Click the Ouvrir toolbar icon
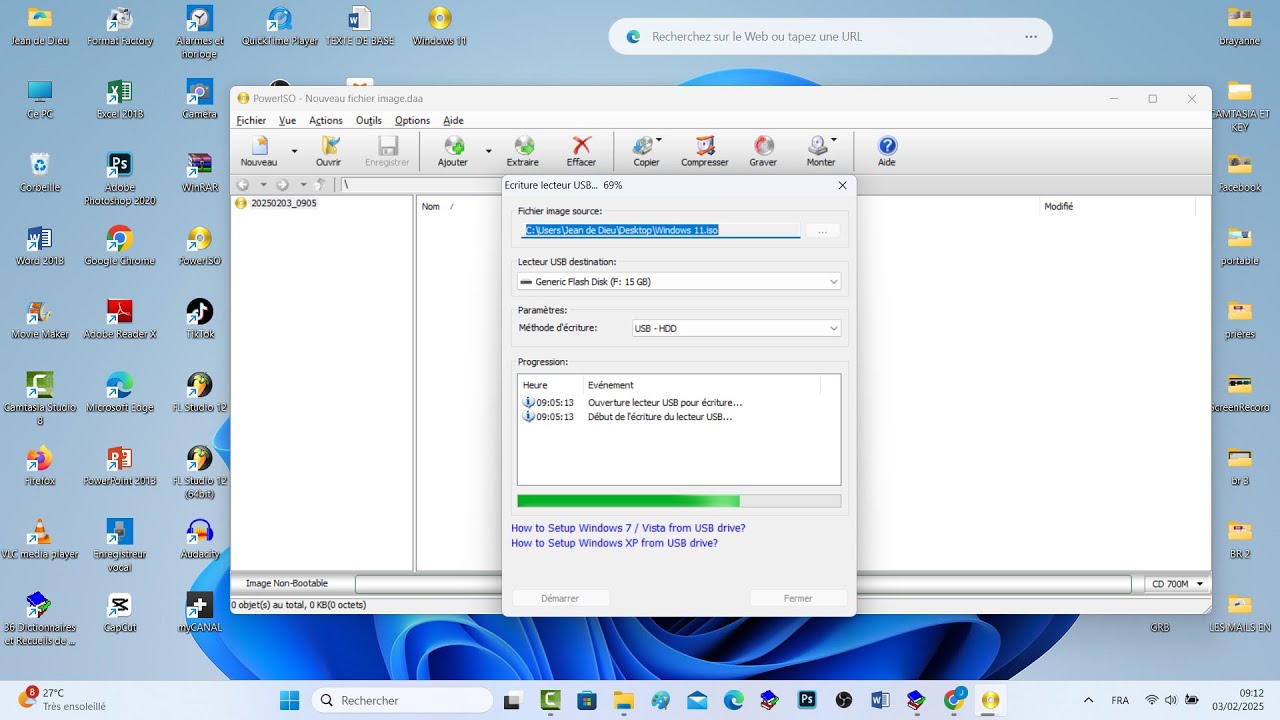 [x=328, y=152]
